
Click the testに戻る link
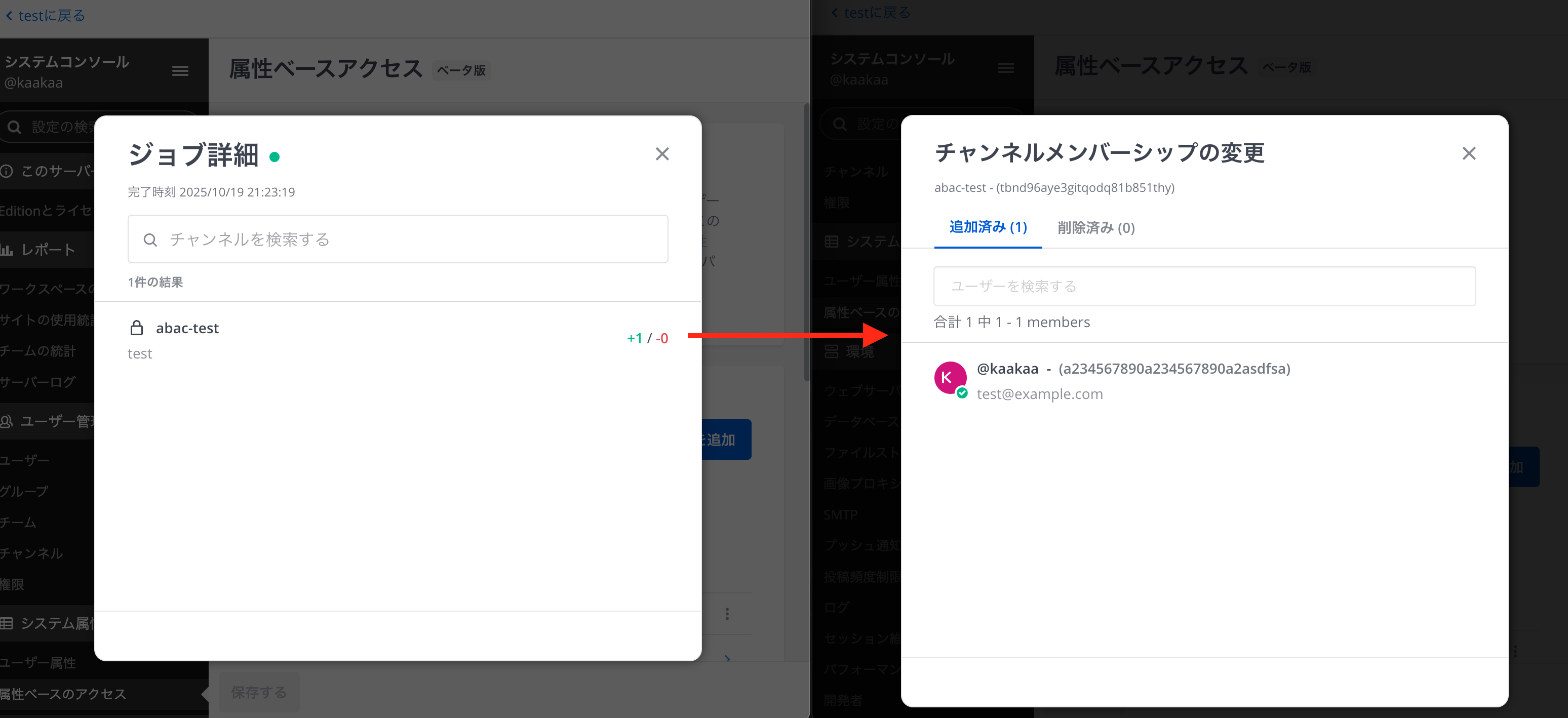point(52,16)
